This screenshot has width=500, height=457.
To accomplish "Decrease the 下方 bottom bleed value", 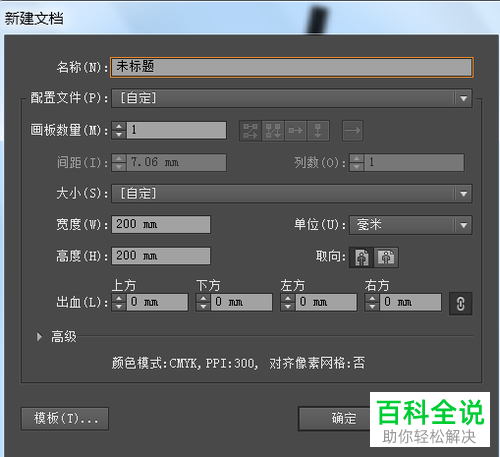I will 203,307.
